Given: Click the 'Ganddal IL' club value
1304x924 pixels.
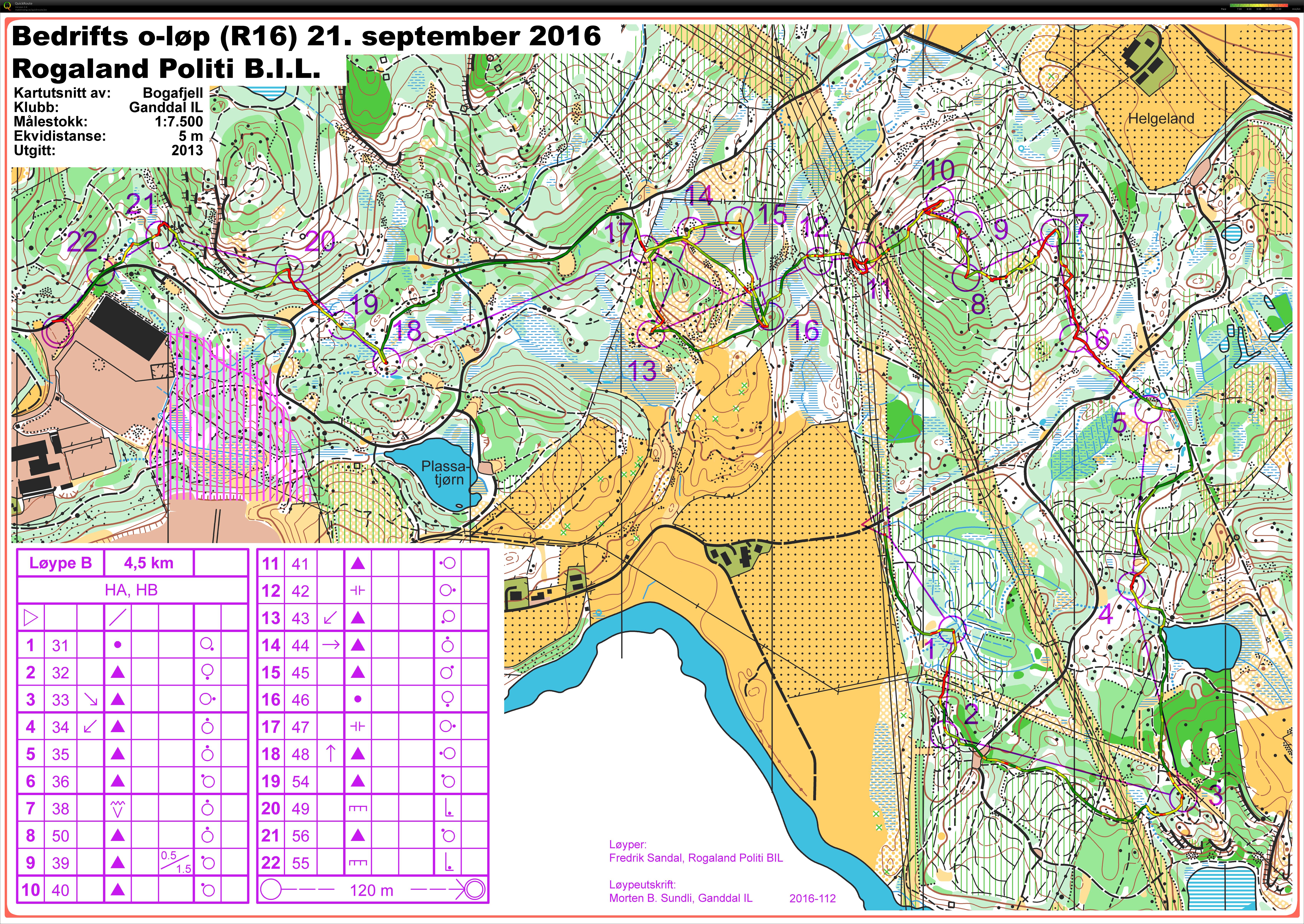Looking at the screenshot, I should tap(166, 107).
